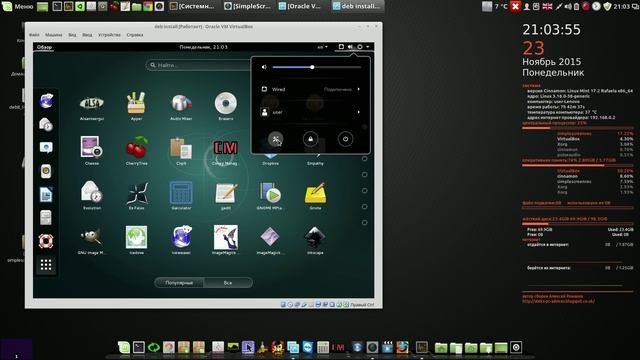Click the Обзор activities button
640x360 pixels.
click(44, 47)
